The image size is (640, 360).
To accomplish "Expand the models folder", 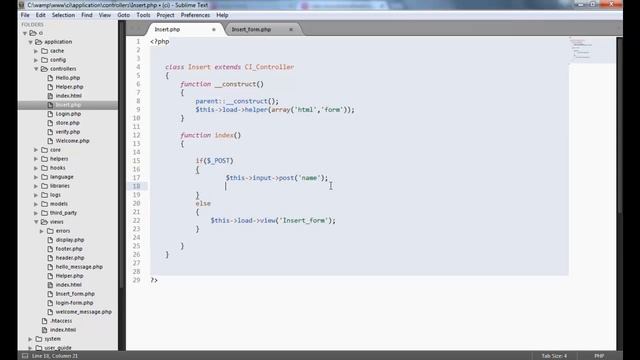I will tap(36, 204).
